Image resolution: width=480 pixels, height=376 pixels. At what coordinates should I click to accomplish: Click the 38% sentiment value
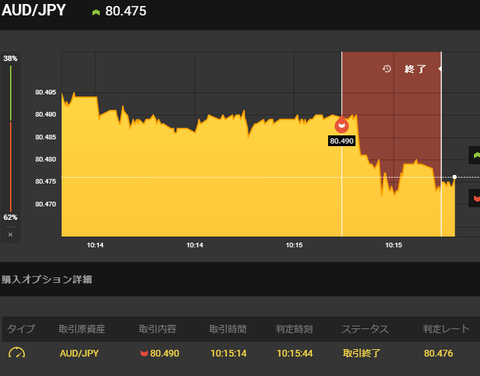[10, 59]
